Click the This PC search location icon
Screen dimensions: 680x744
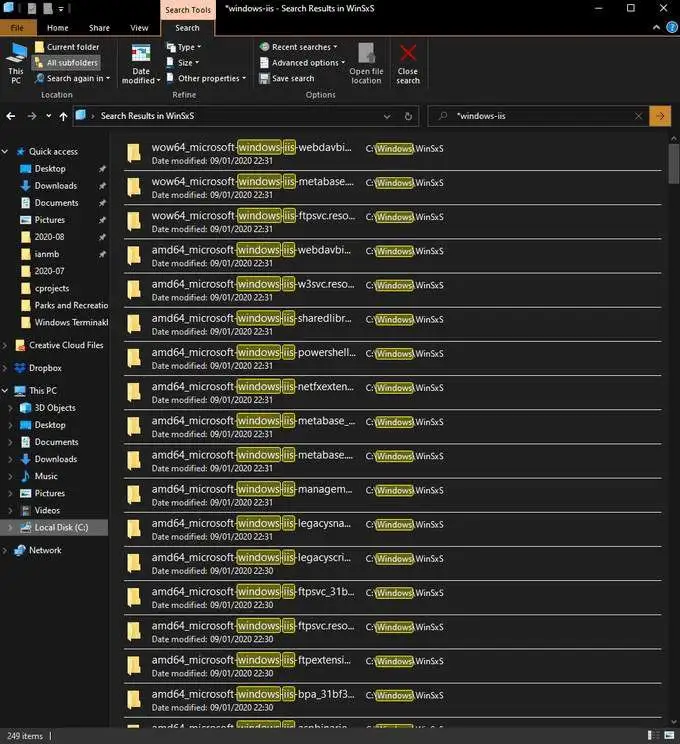pos(17,63)
